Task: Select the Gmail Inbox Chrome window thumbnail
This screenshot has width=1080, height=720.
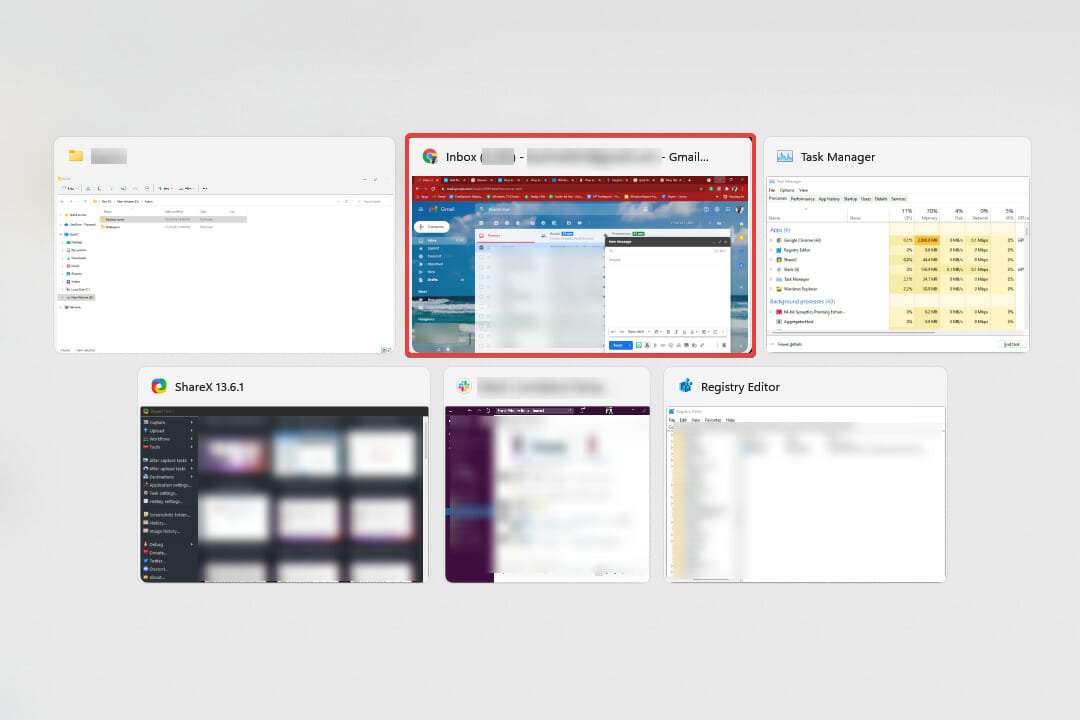Action: (x=581, y=245)
